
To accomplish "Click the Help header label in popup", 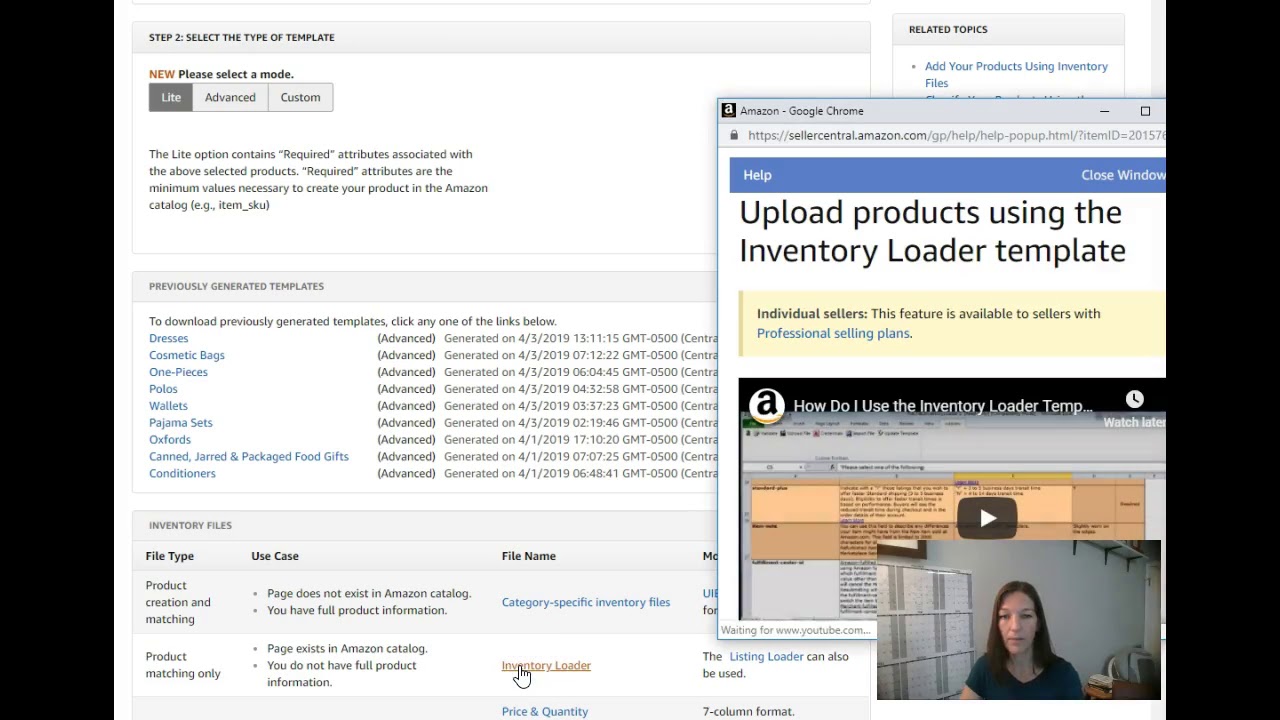I will pos(757,175).
